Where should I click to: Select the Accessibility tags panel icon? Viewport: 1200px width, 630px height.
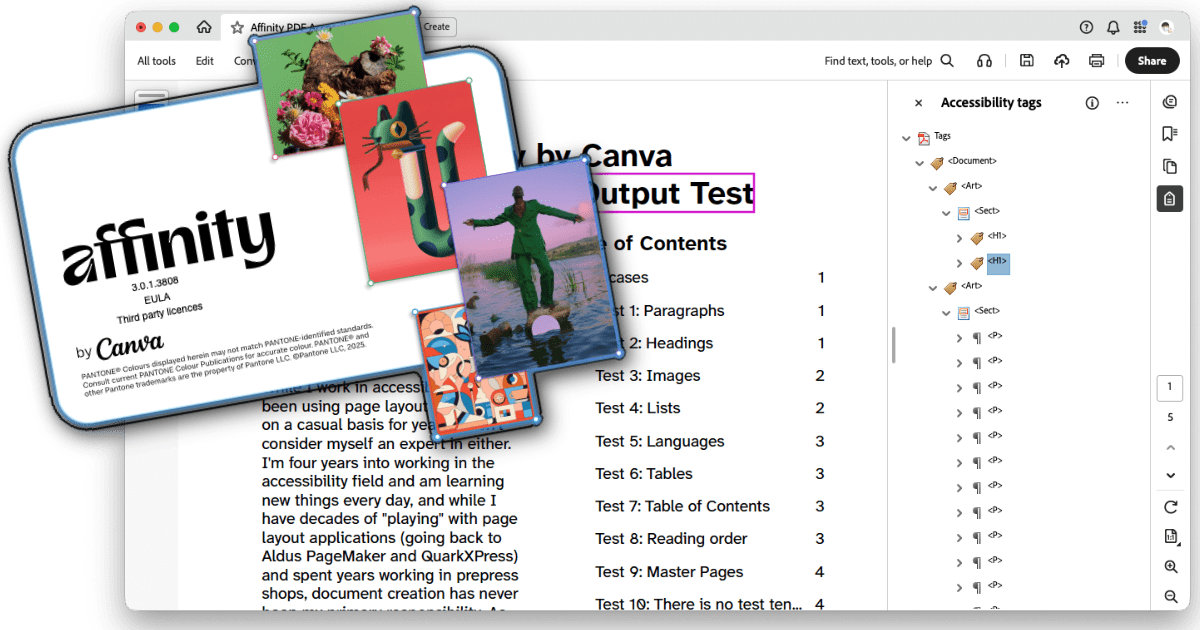click(x=1169, y=198)
